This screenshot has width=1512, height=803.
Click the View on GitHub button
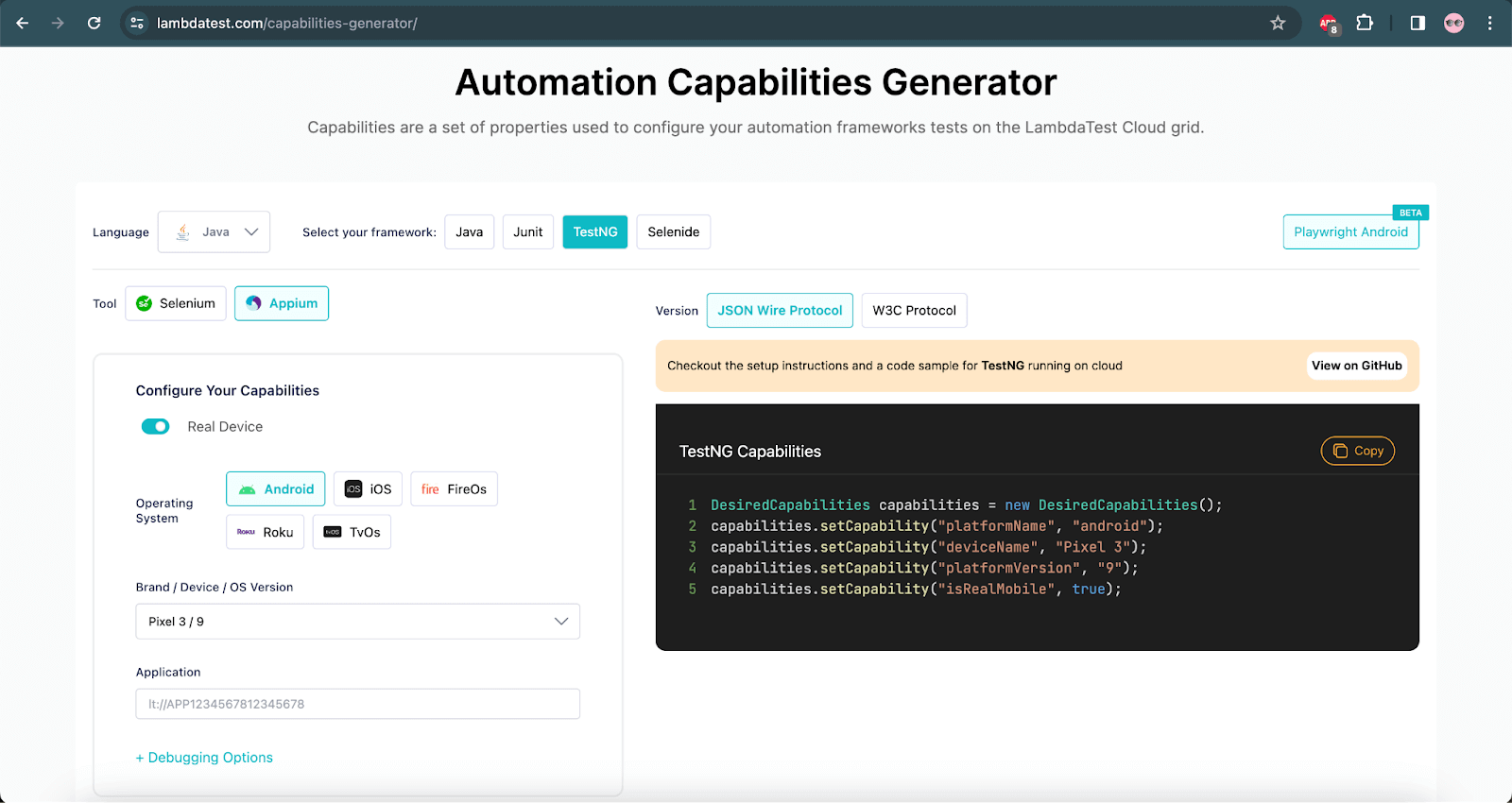pos(1356,366)
